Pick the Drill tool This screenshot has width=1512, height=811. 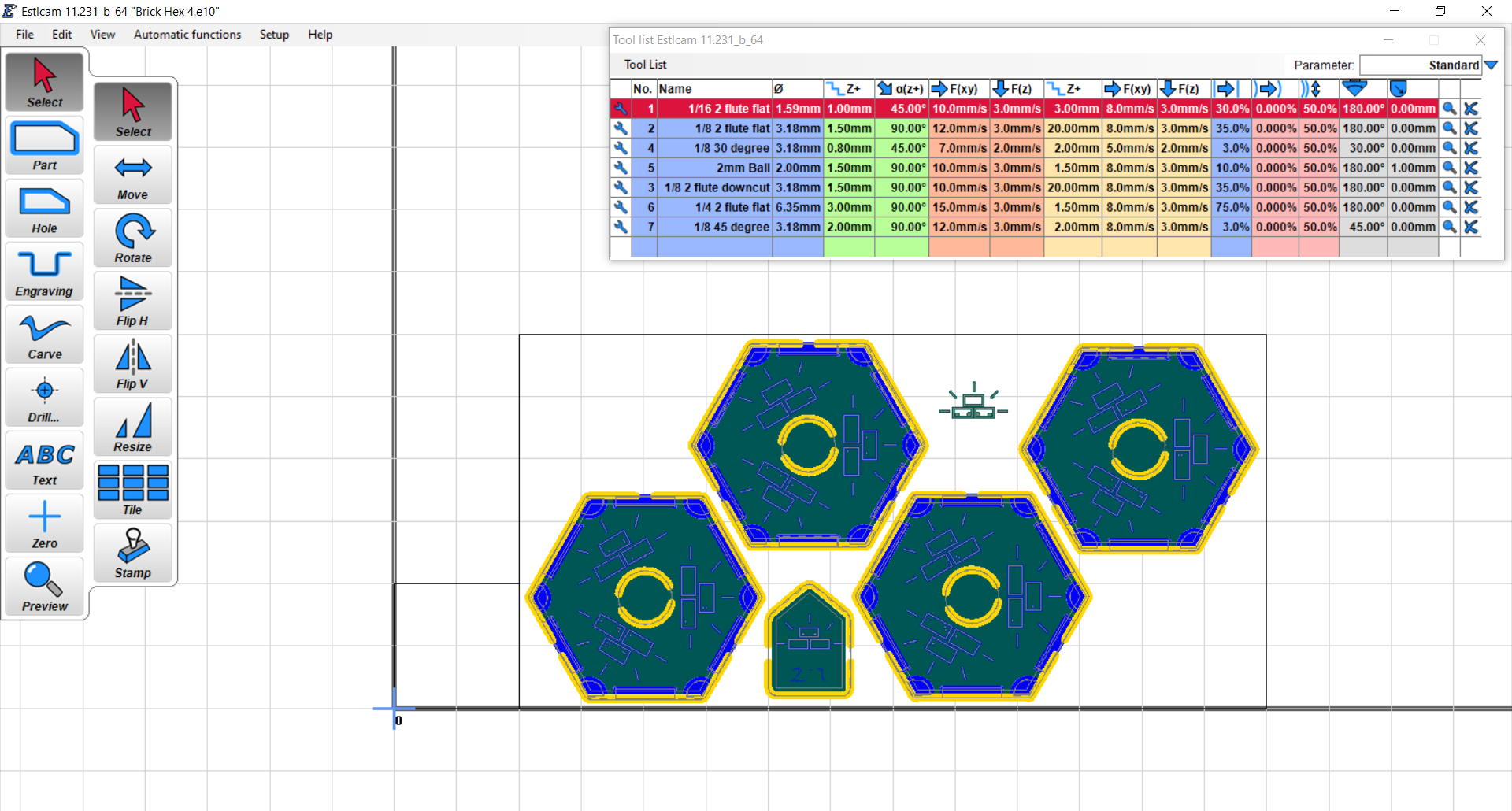coord(45,398)
